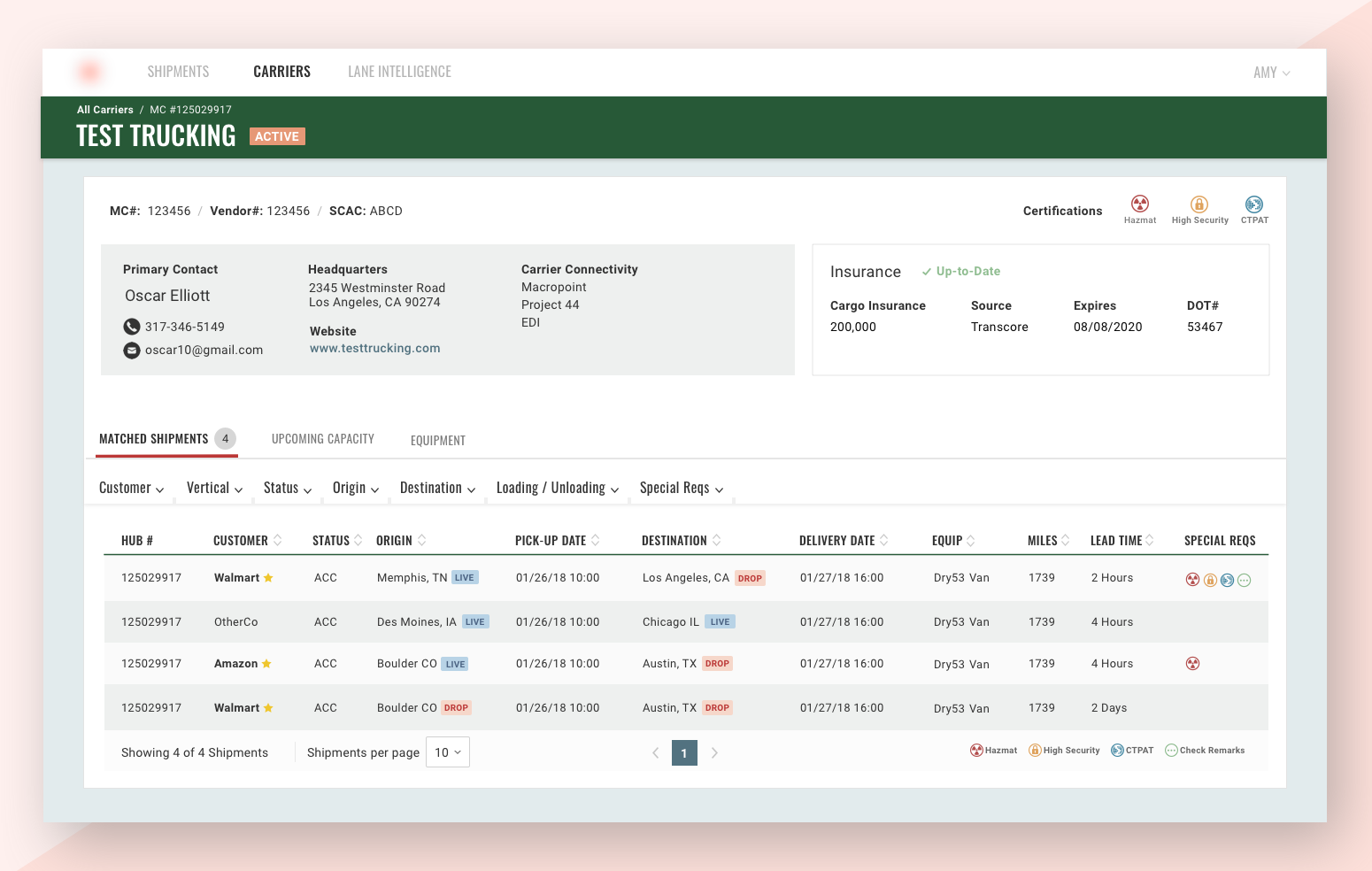Screen dimensions: 1372x871
Task: Click the Hazmat certification icon
Action: click(x=1140, y=204)
